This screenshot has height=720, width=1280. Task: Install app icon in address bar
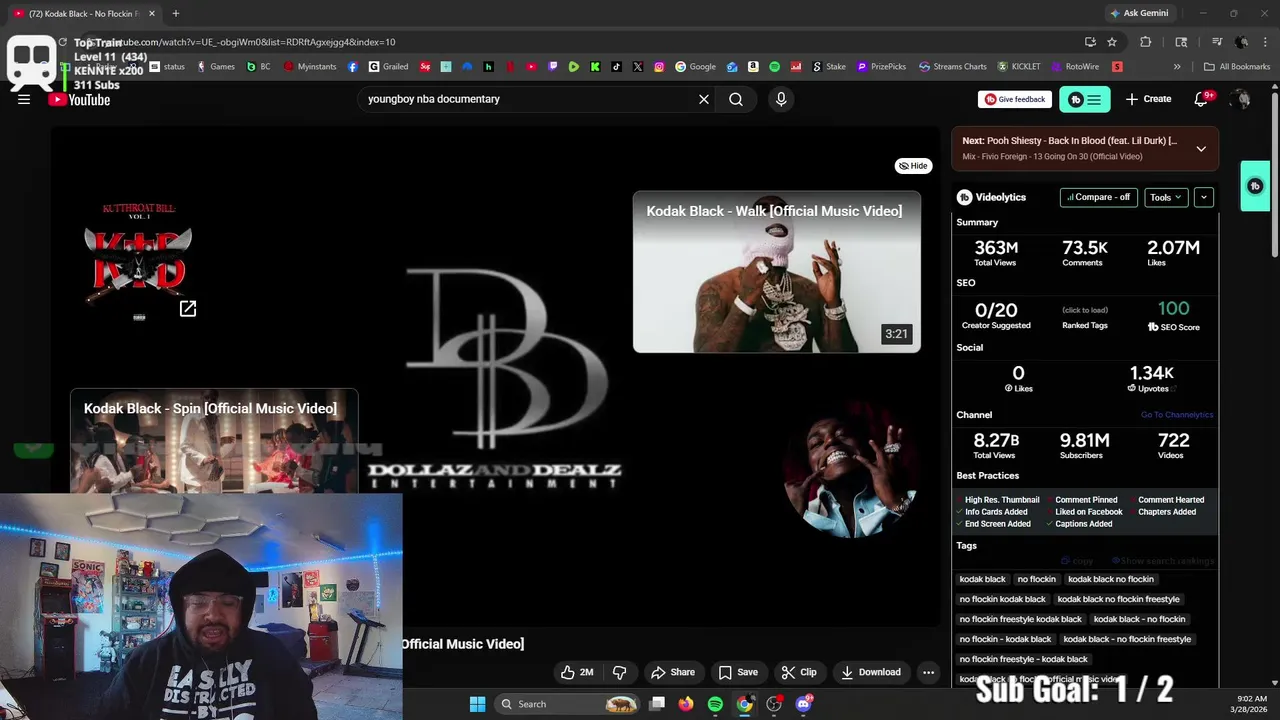pos(1090,42)
